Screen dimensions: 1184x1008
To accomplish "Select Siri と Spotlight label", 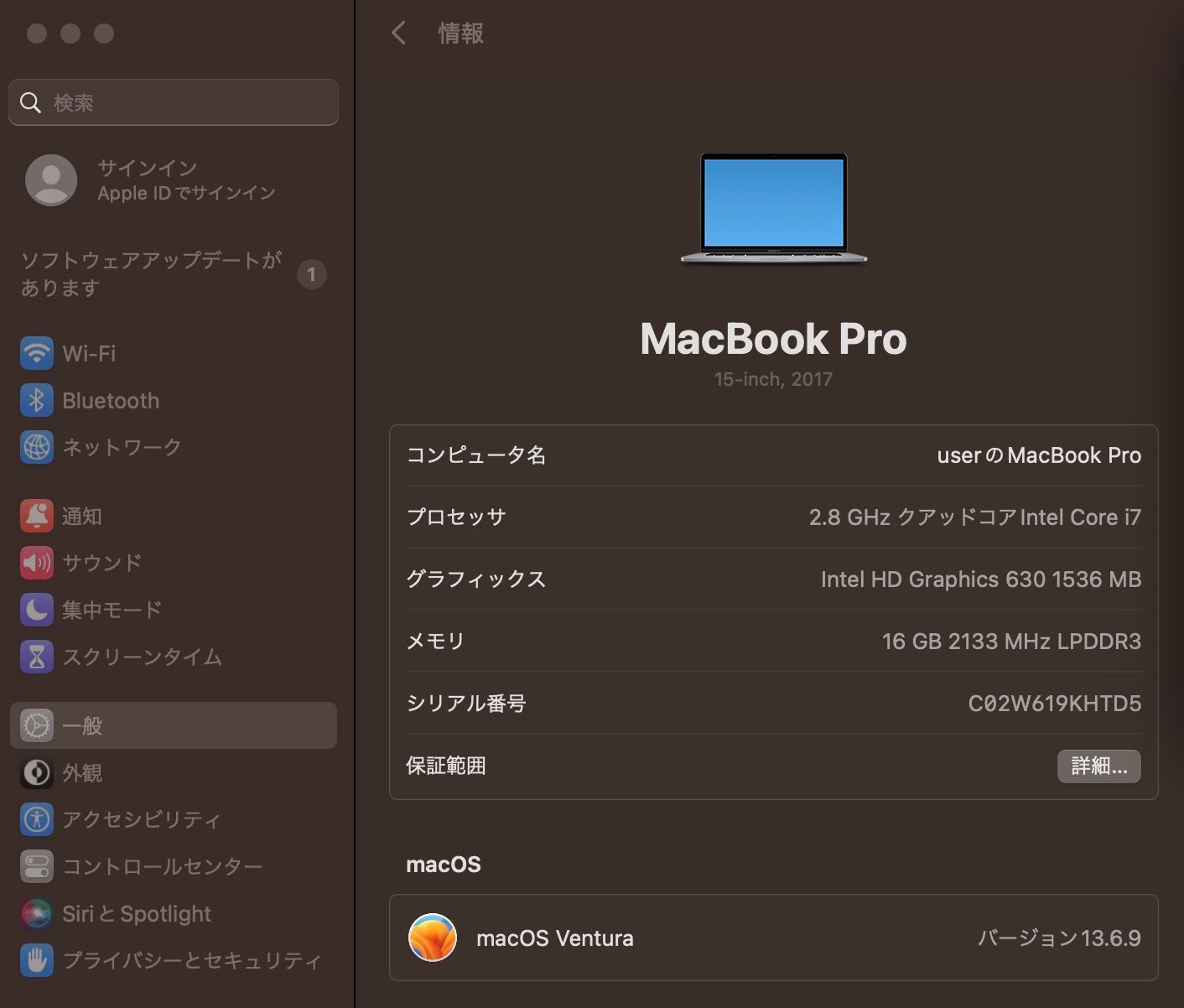I will click(x=137, y=913).
